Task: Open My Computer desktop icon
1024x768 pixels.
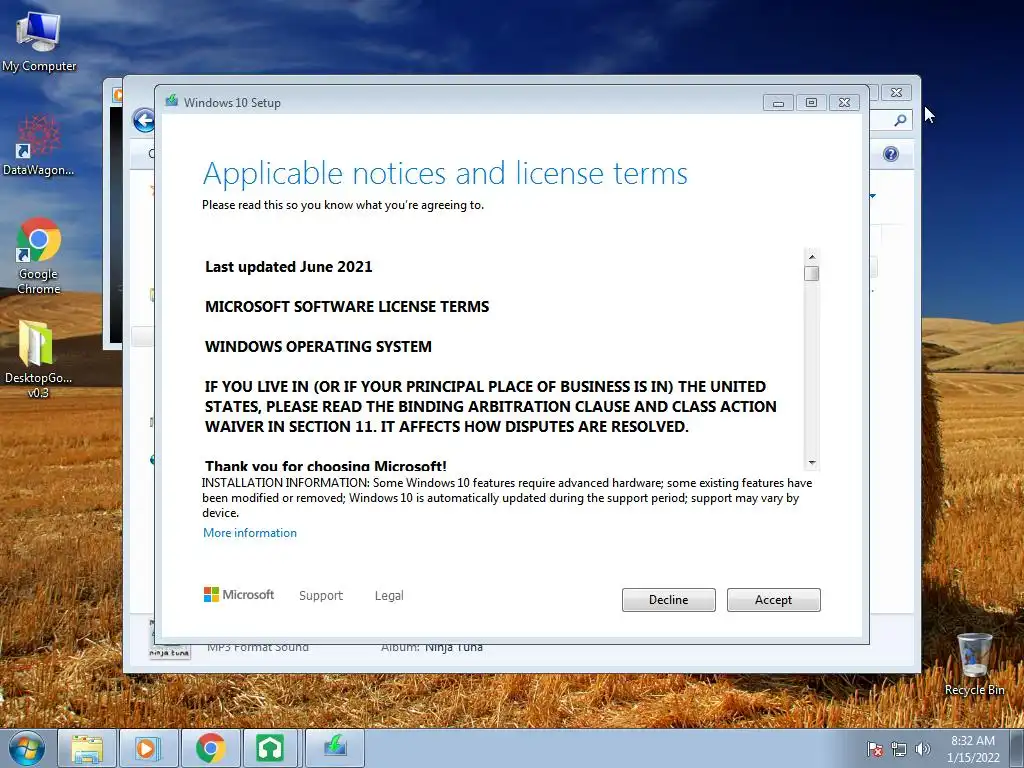Action: pos(39,42)
